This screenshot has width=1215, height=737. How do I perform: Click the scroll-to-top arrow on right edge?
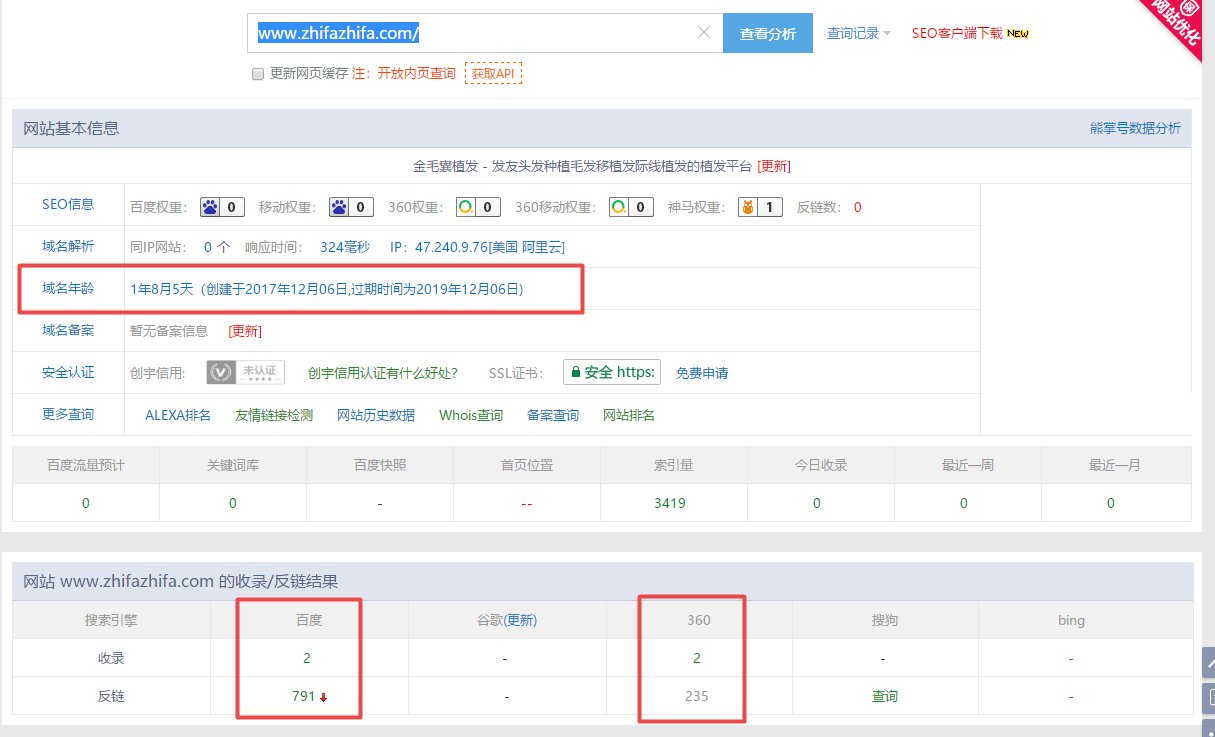pyautogui.click(x=1209, y=662)
